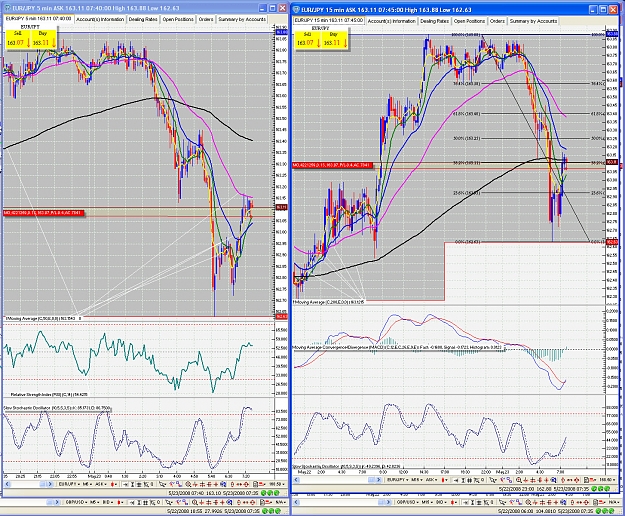Open the M5 timeframe dropdown for EUR/JPY
Image resolution: width=625 pixels, height=516 pixels.
pyautogui.click(x=87, y=484)
